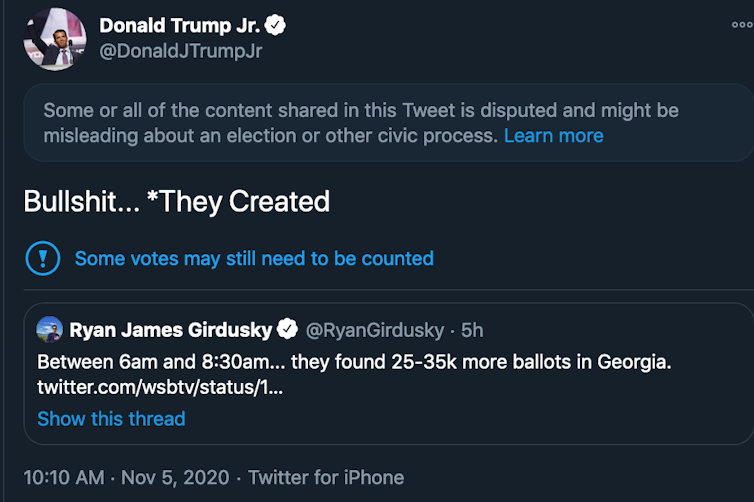This screenshot has height=502, width=754.
Task: Open the Ryan James Girdusky display name
Action: pos(171,329)
